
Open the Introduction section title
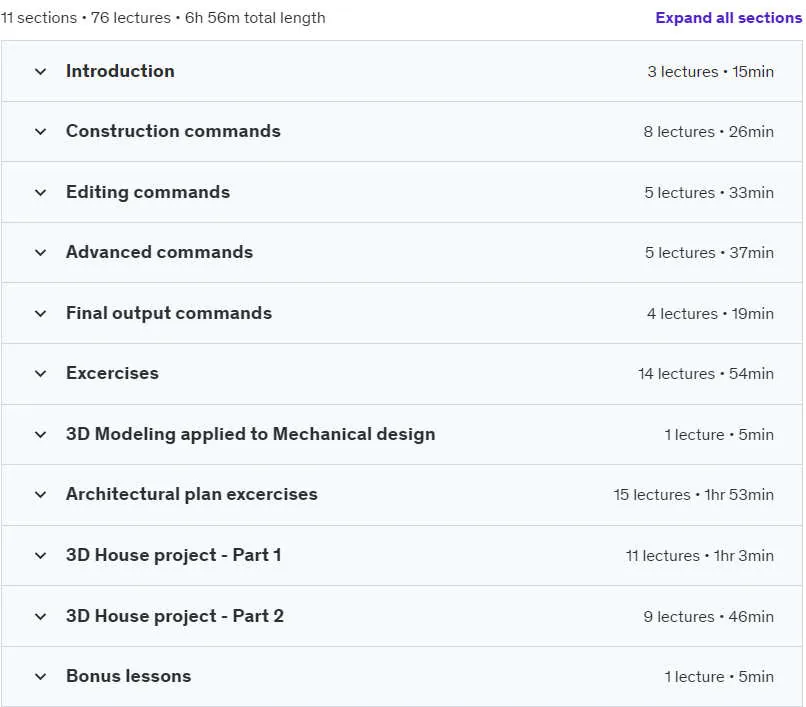tap(120, 71)
